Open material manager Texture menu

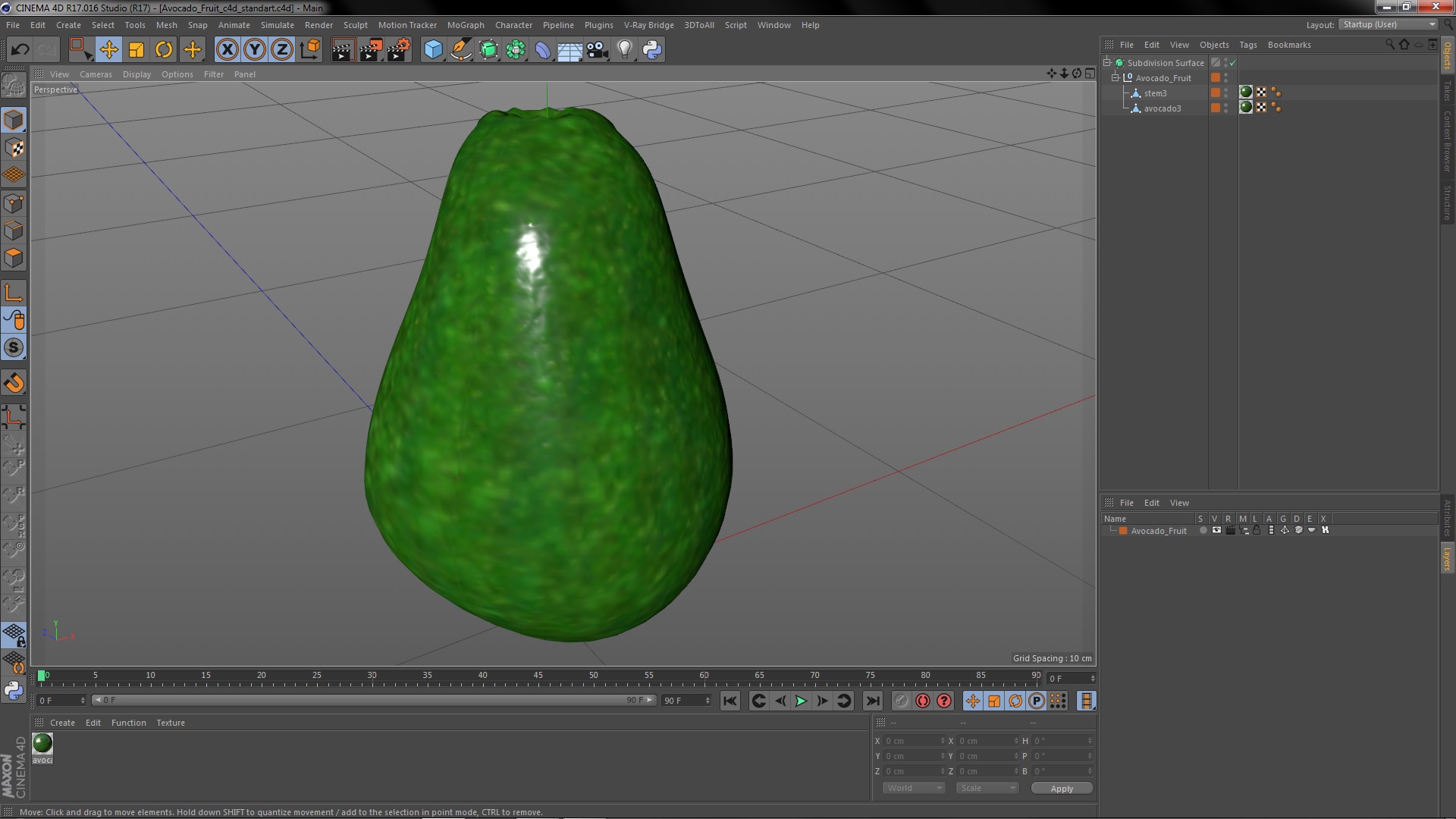click(x=171, y=723)
